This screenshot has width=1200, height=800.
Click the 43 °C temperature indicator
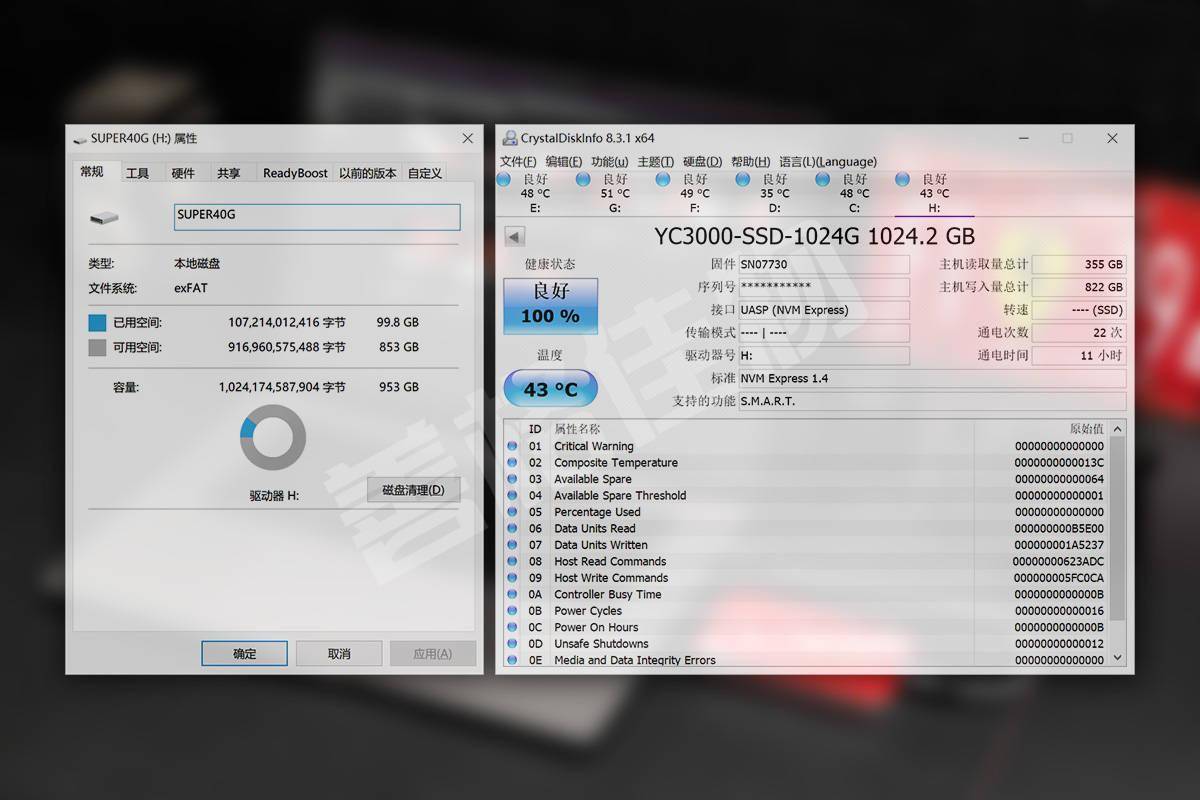pyautogui.click(x=550, y=389)
